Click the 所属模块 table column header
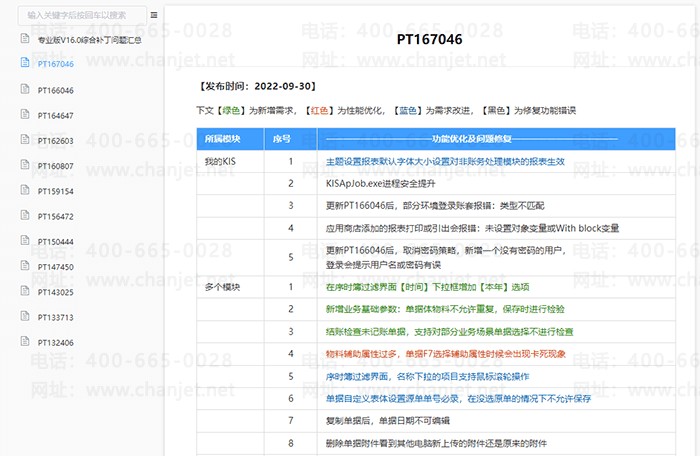The image size is (700, 456). 223,139
